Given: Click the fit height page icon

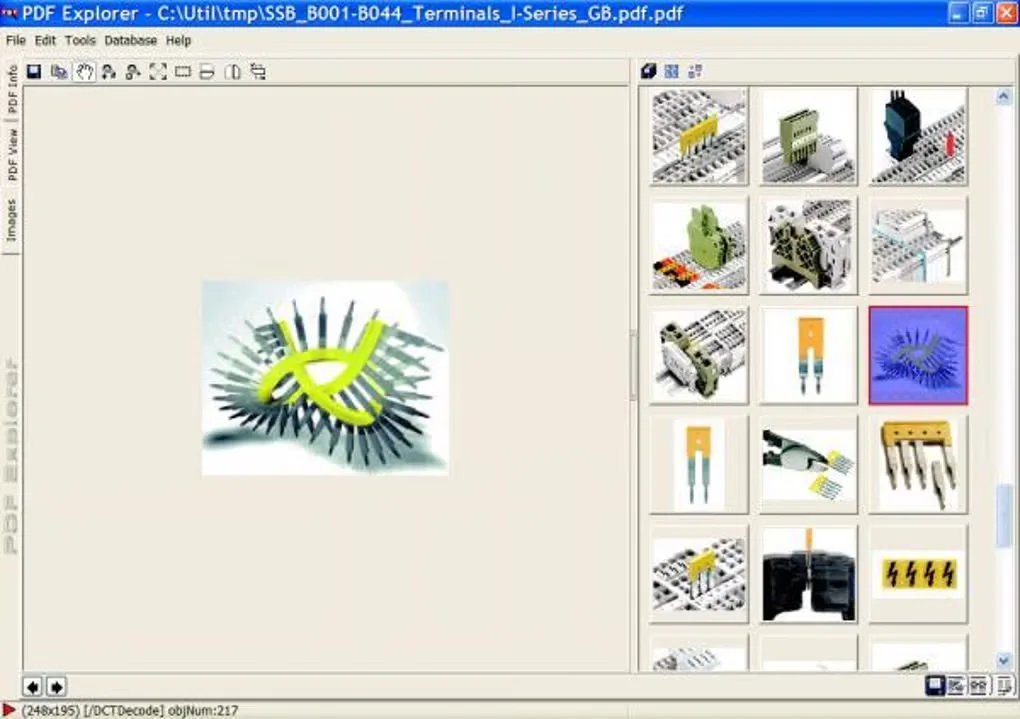Looking at the screenshot, I should point(232,72).
